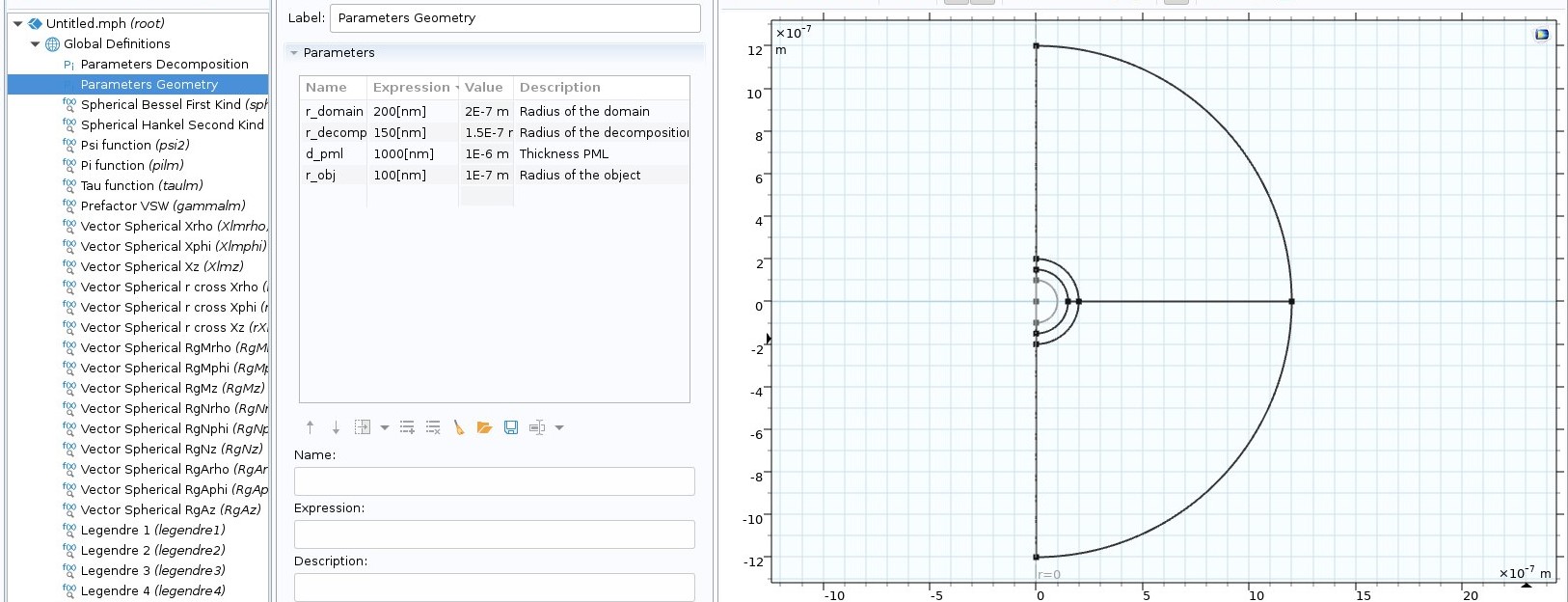
Task: Select Parameters Decomposition in the tree
Action: pos(164,64)
